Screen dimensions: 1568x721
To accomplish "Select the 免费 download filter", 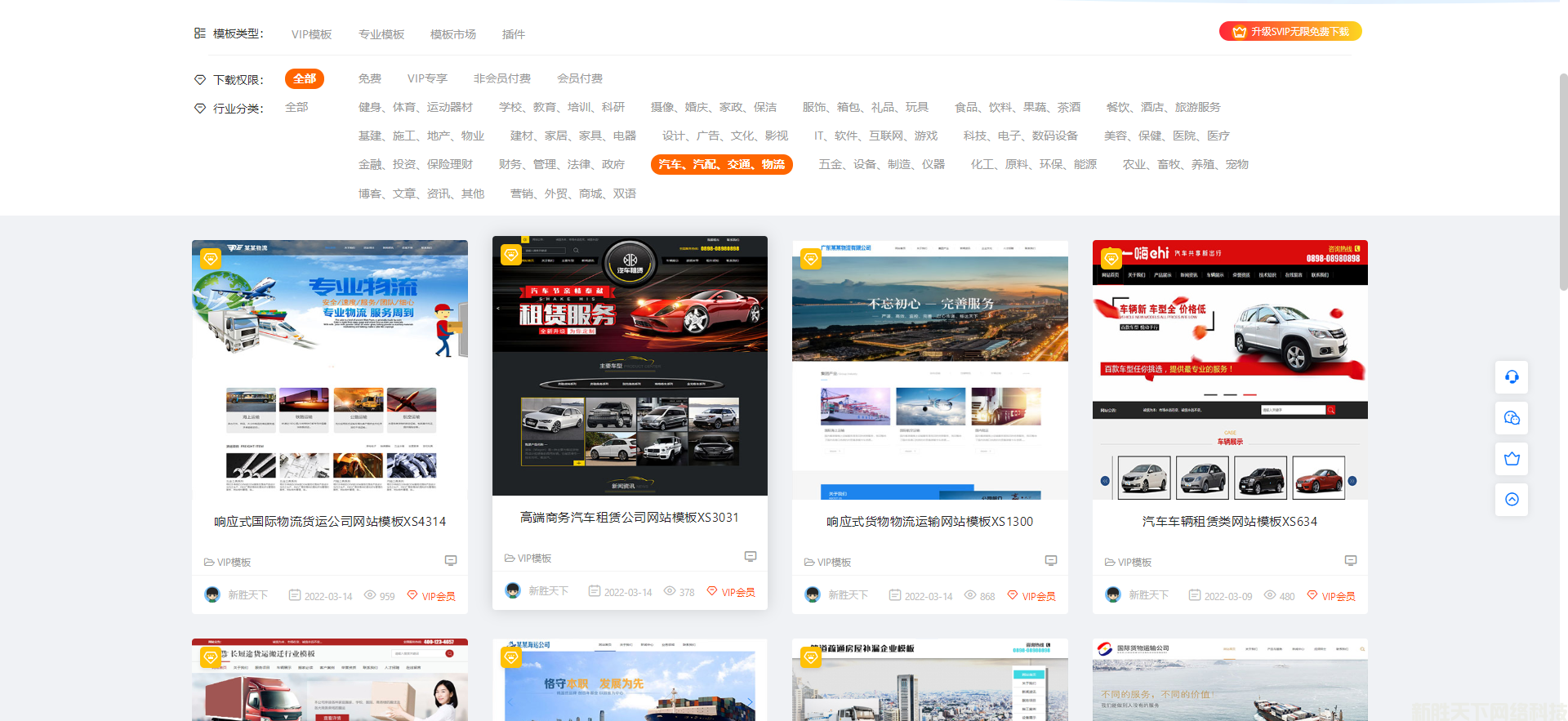I will click(x=370, y=78).
